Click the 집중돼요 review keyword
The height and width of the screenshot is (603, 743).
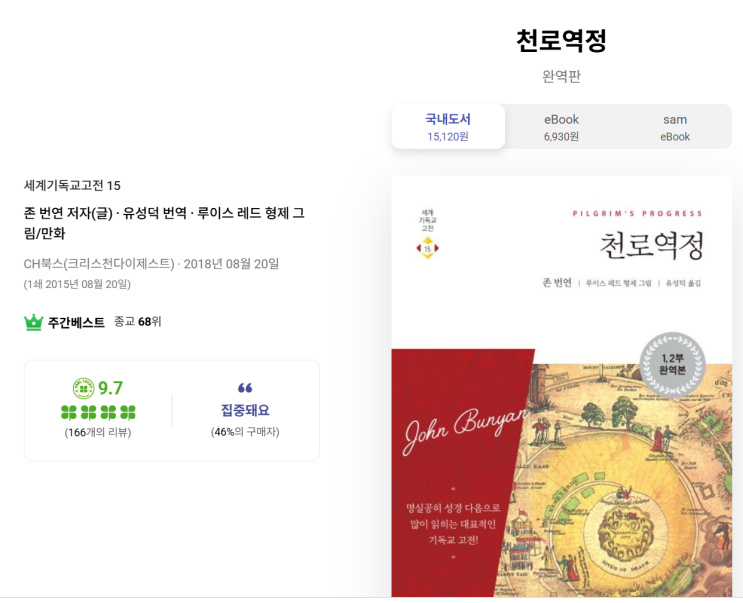(245, 410)
